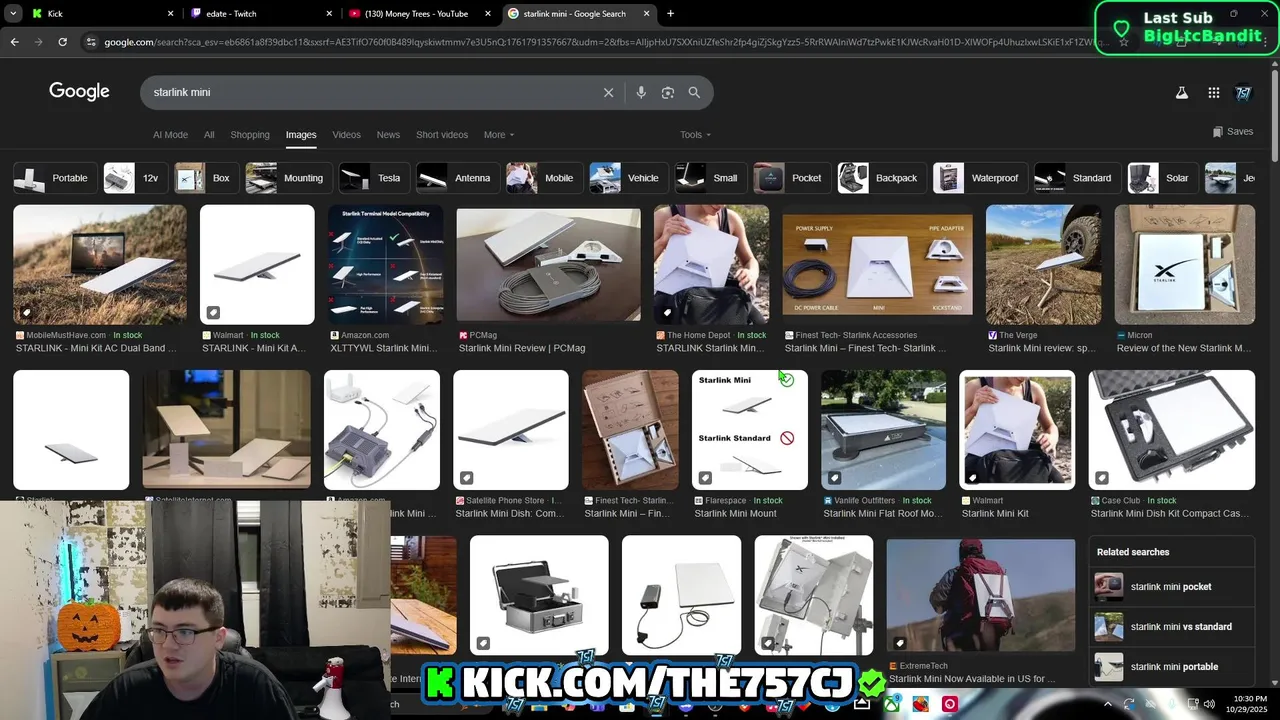Select related search starlink mini portable
Screen dimensions: 1280x720
(1171, 667)
